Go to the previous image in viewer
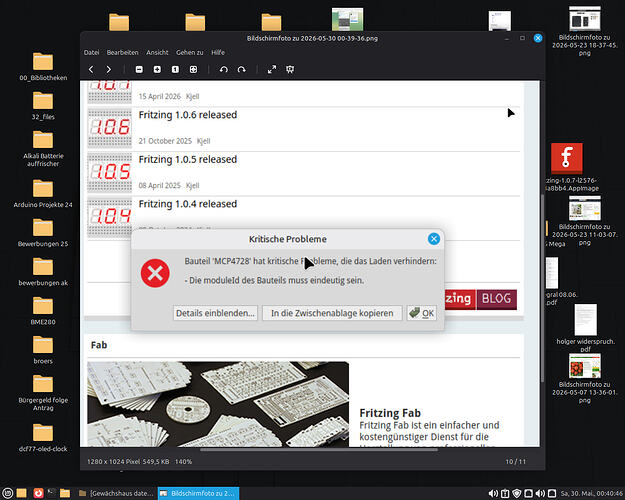The image size is (625, 500). tap(91, 69)
